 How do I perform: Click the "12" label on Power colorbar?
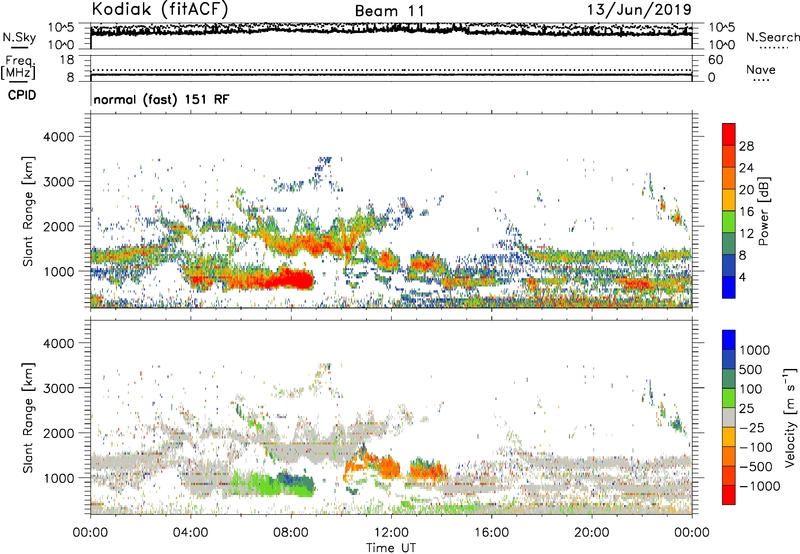[746, 234]
